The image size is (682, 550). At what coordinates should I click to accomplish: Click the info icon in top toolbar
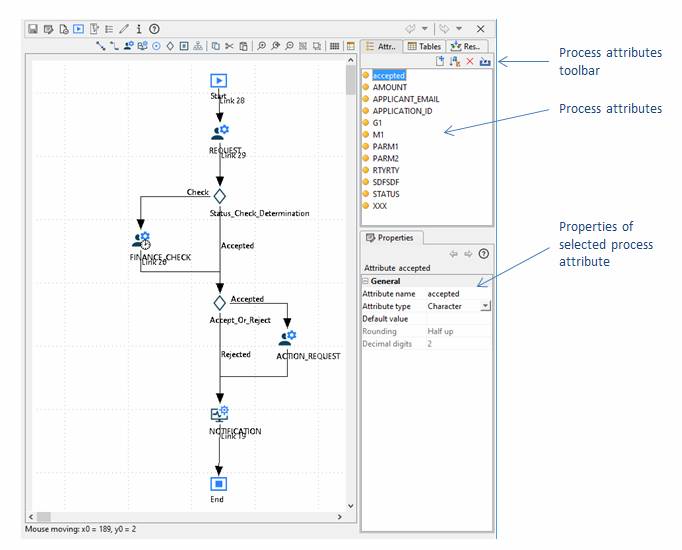click(x=139, y=29)
